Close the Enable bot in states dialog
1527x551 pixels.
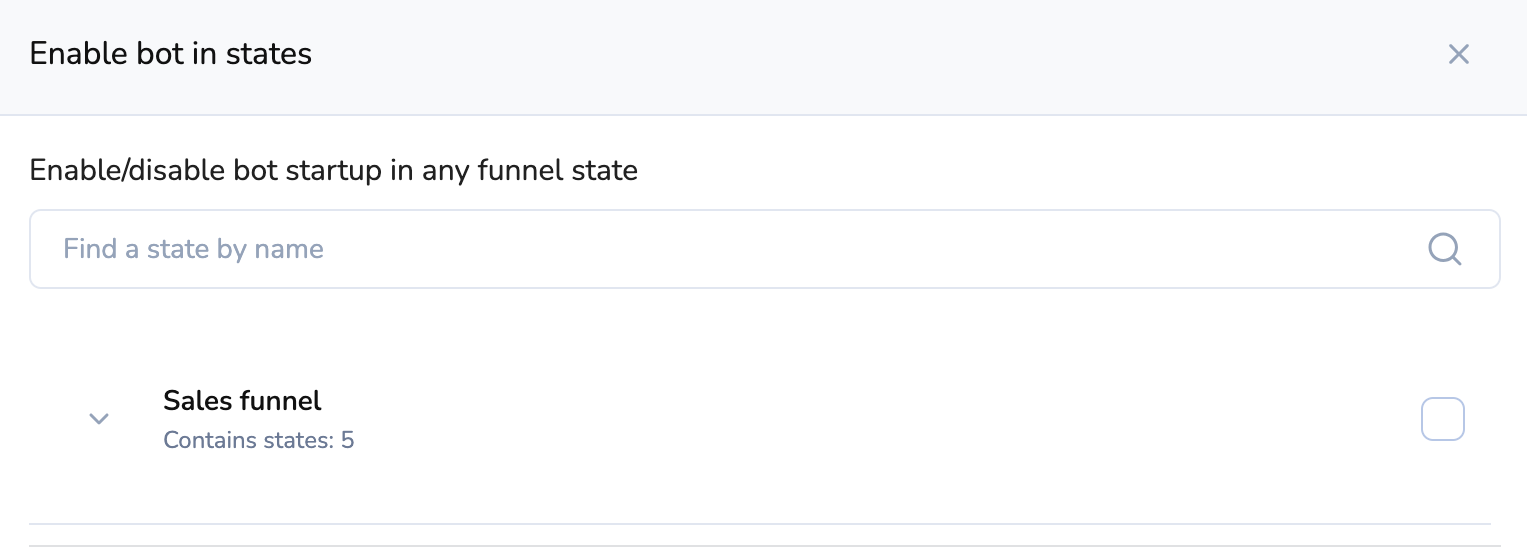tap(1459, 54)
